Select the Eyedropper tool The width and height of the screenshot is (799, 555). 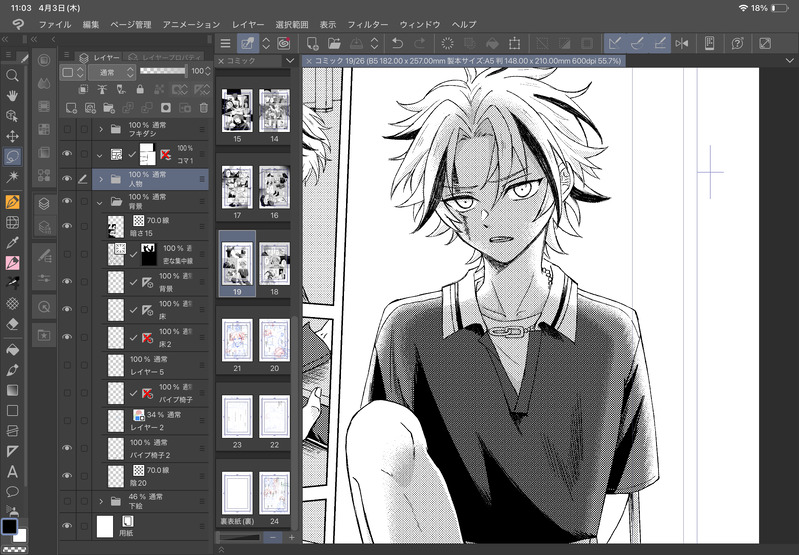pos(12,243)
